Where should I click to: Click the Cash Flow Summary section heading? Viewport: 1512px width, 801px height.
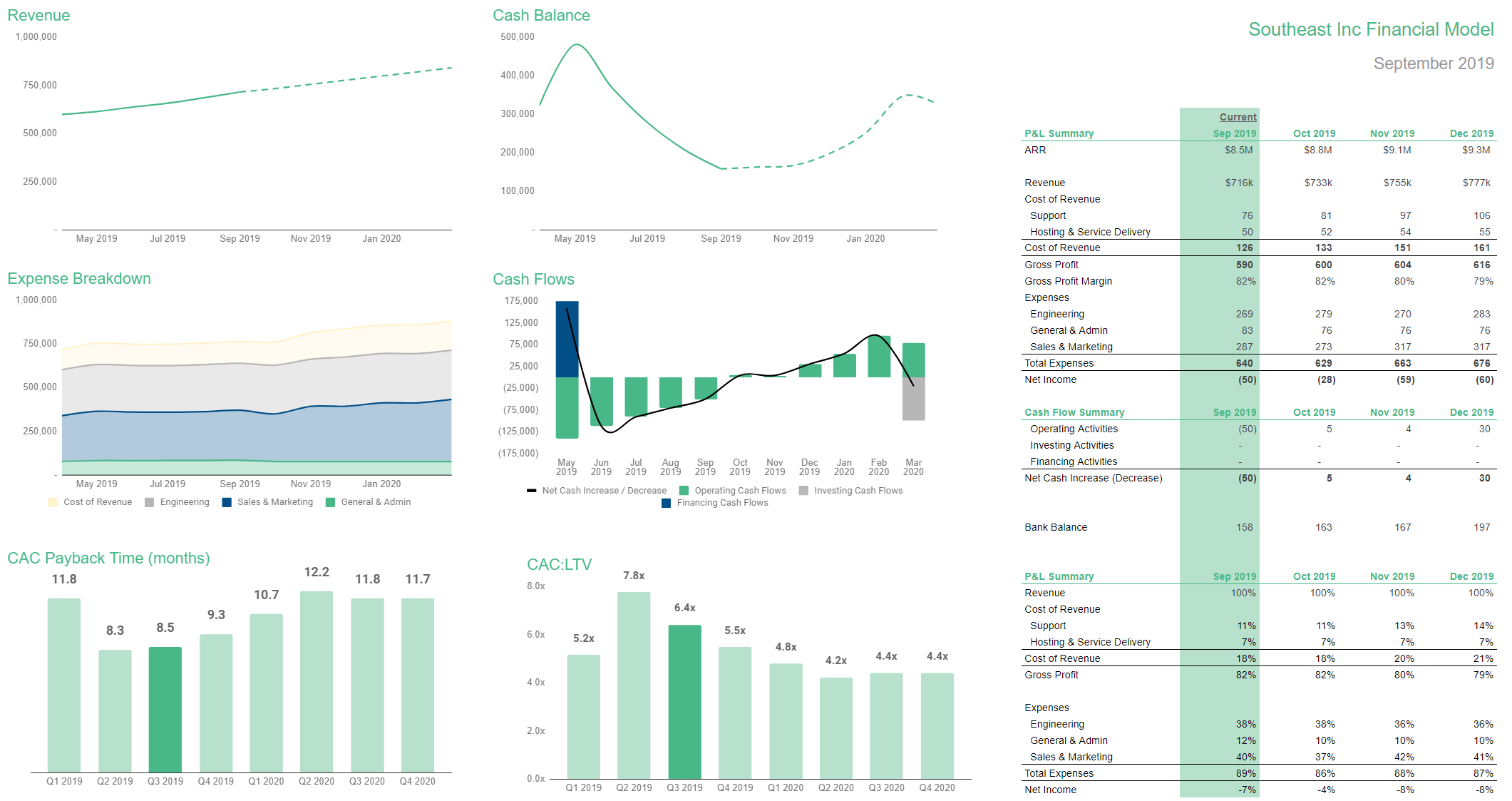(1074, 412)
